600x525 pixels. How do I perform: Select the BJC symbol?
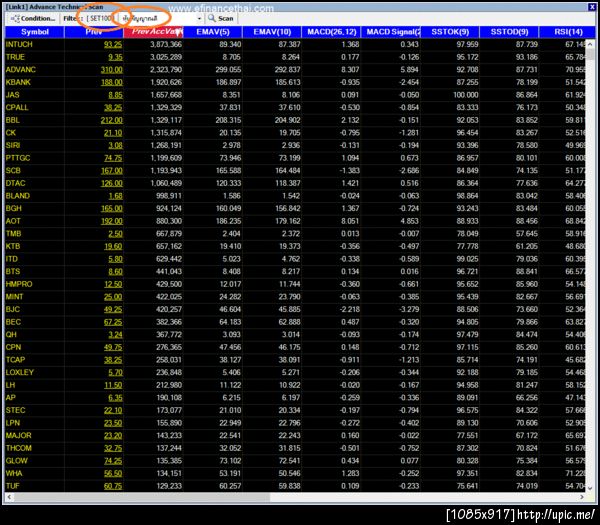[x=13, y=310]
